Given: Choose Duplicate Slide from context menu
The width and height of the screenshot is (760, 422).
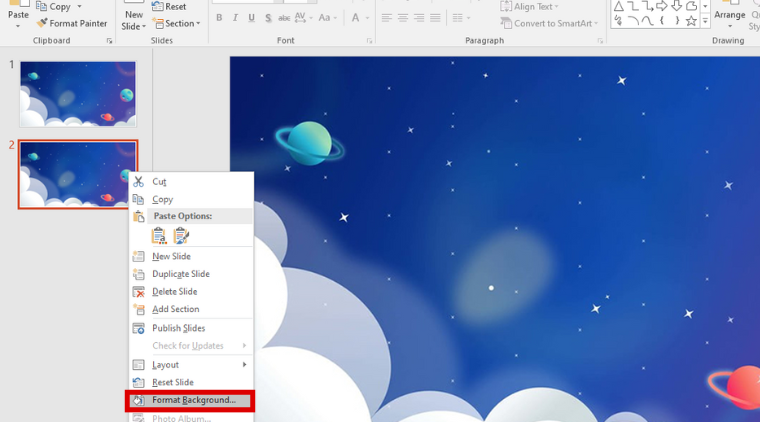Looking at the screenshot, I should tap(191, 274).
